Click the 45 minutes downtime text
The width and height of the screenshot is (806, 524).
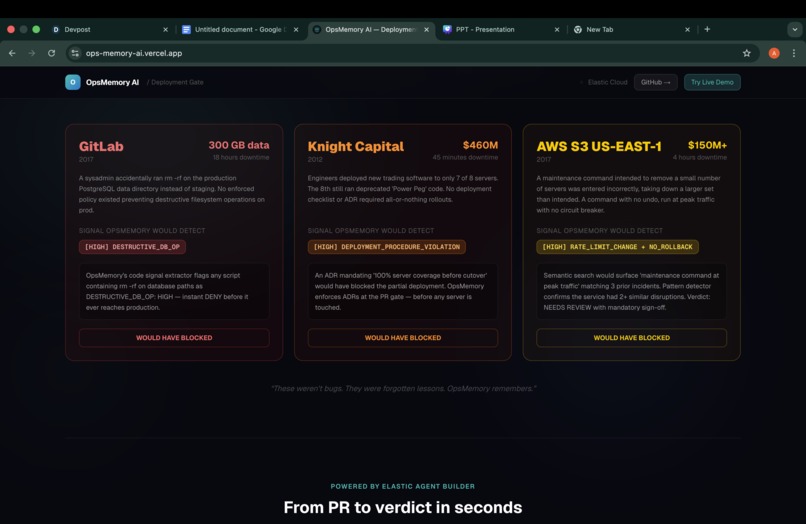coord(465,157)
